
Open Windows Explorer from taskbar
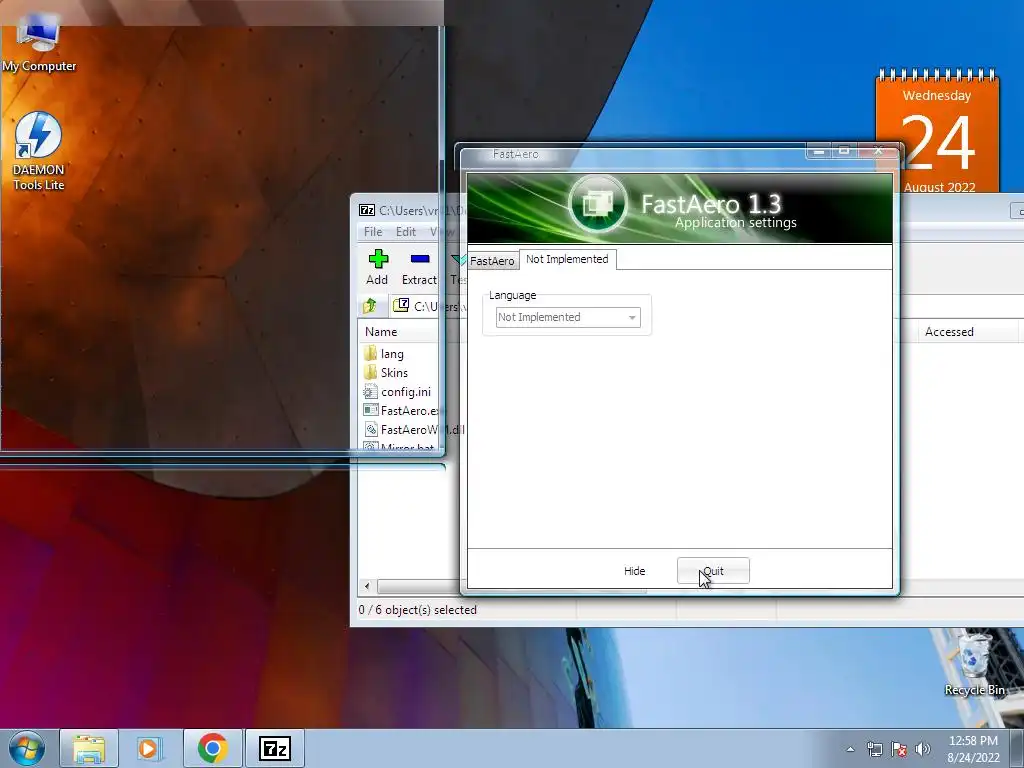pos(89,748)
